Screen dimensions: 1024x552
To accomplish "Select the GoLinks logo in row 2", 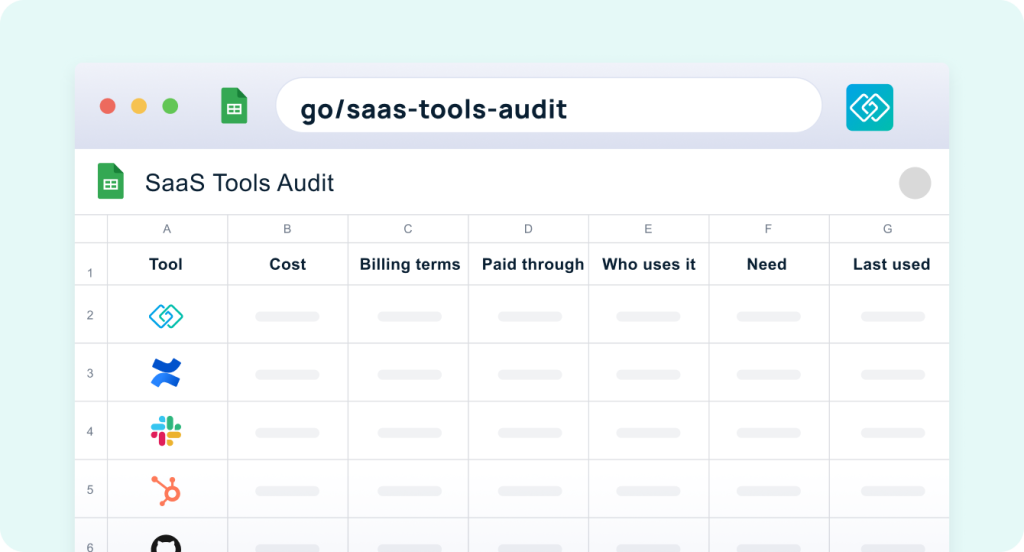I will [166, 316].
